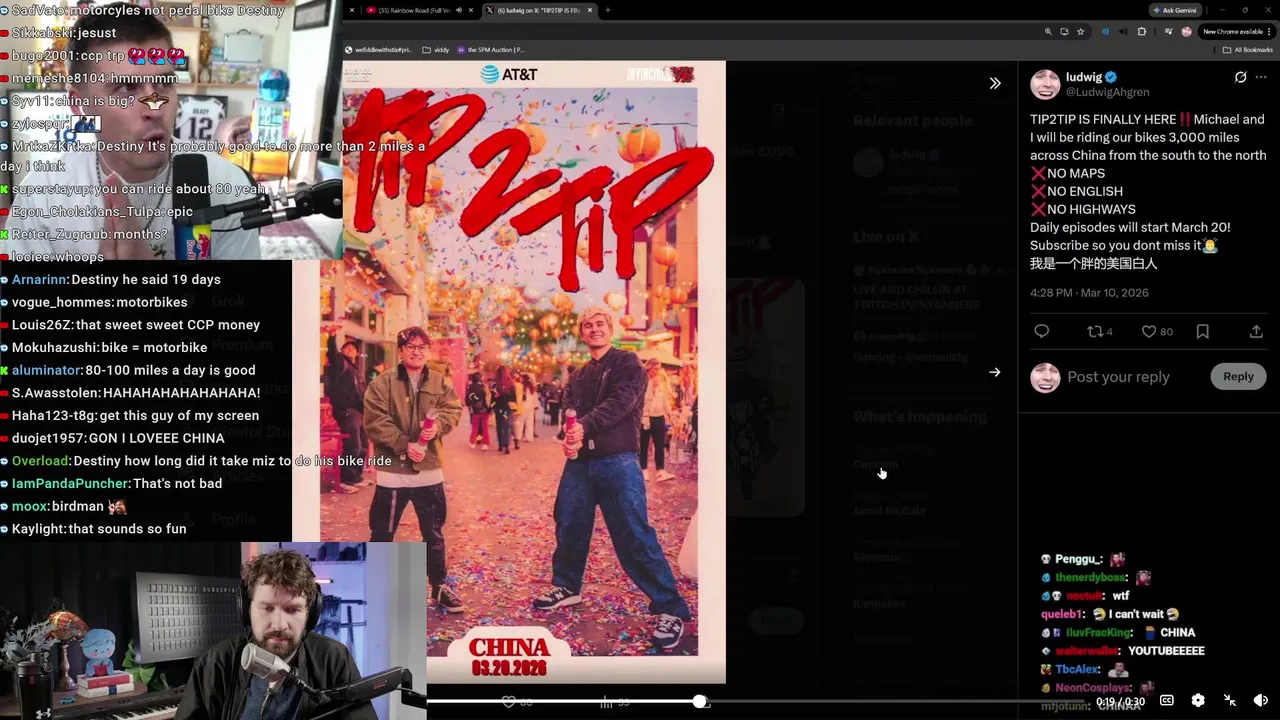
Task: Click the ludwig display name
Action: pyautogui.click(x=1083, y=77)
